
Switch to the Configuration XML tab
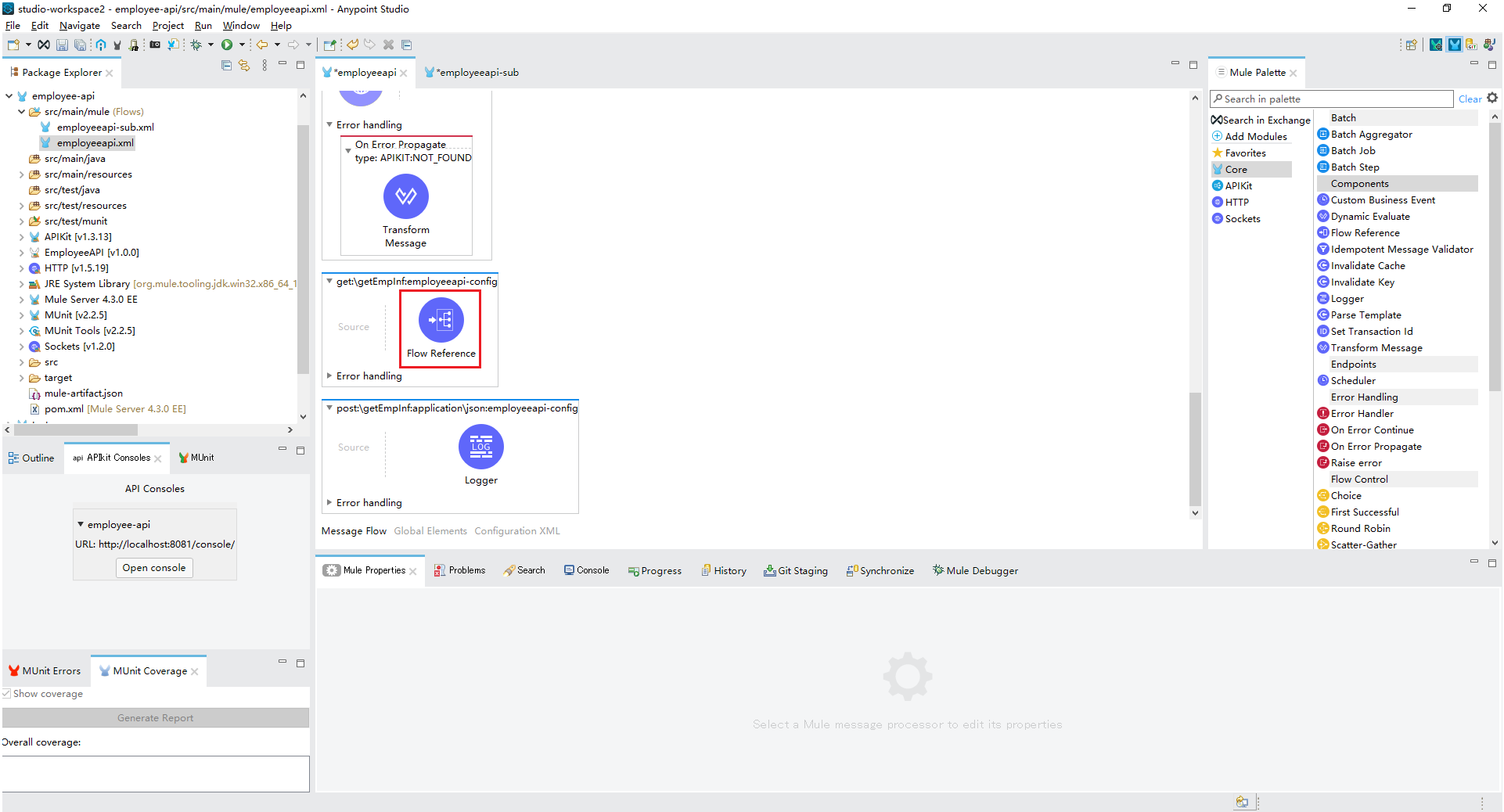517,531
